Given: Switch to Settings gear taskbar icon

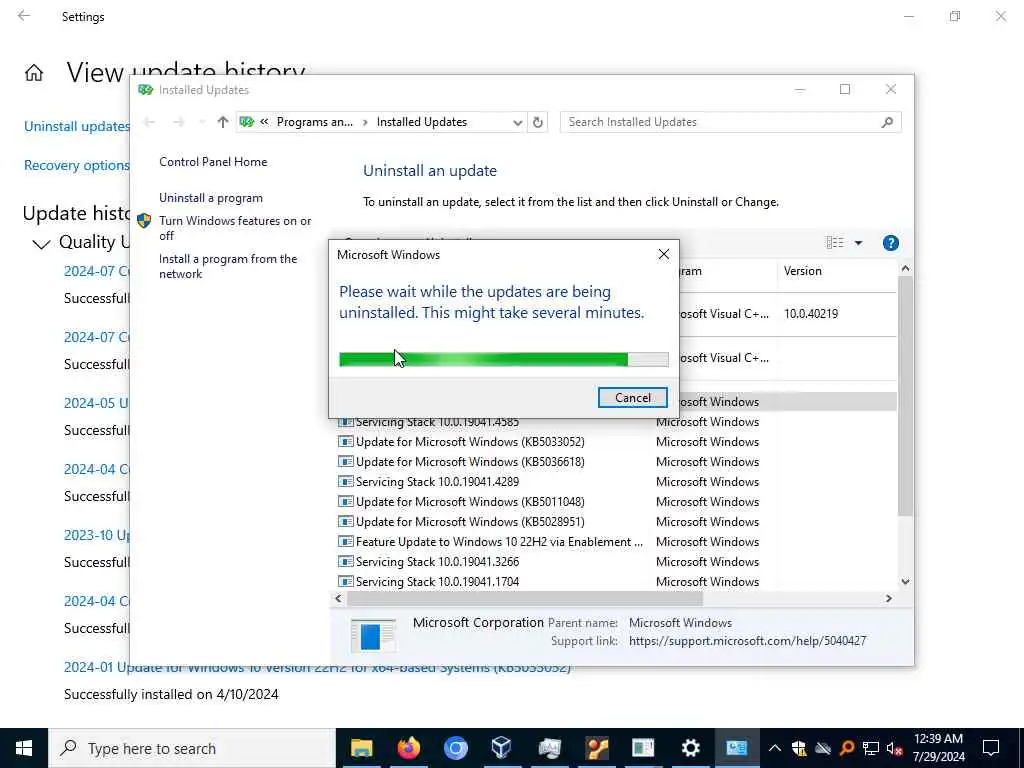Looking at the screenshot, I should [690, 748].
